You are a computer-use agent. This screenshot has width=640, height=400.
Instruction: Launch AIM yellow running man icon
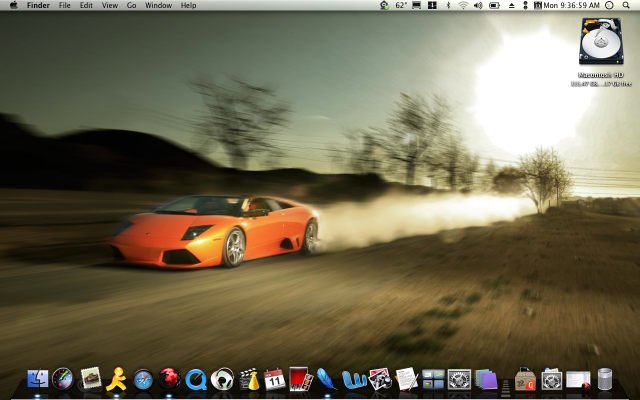coord(116,379)
